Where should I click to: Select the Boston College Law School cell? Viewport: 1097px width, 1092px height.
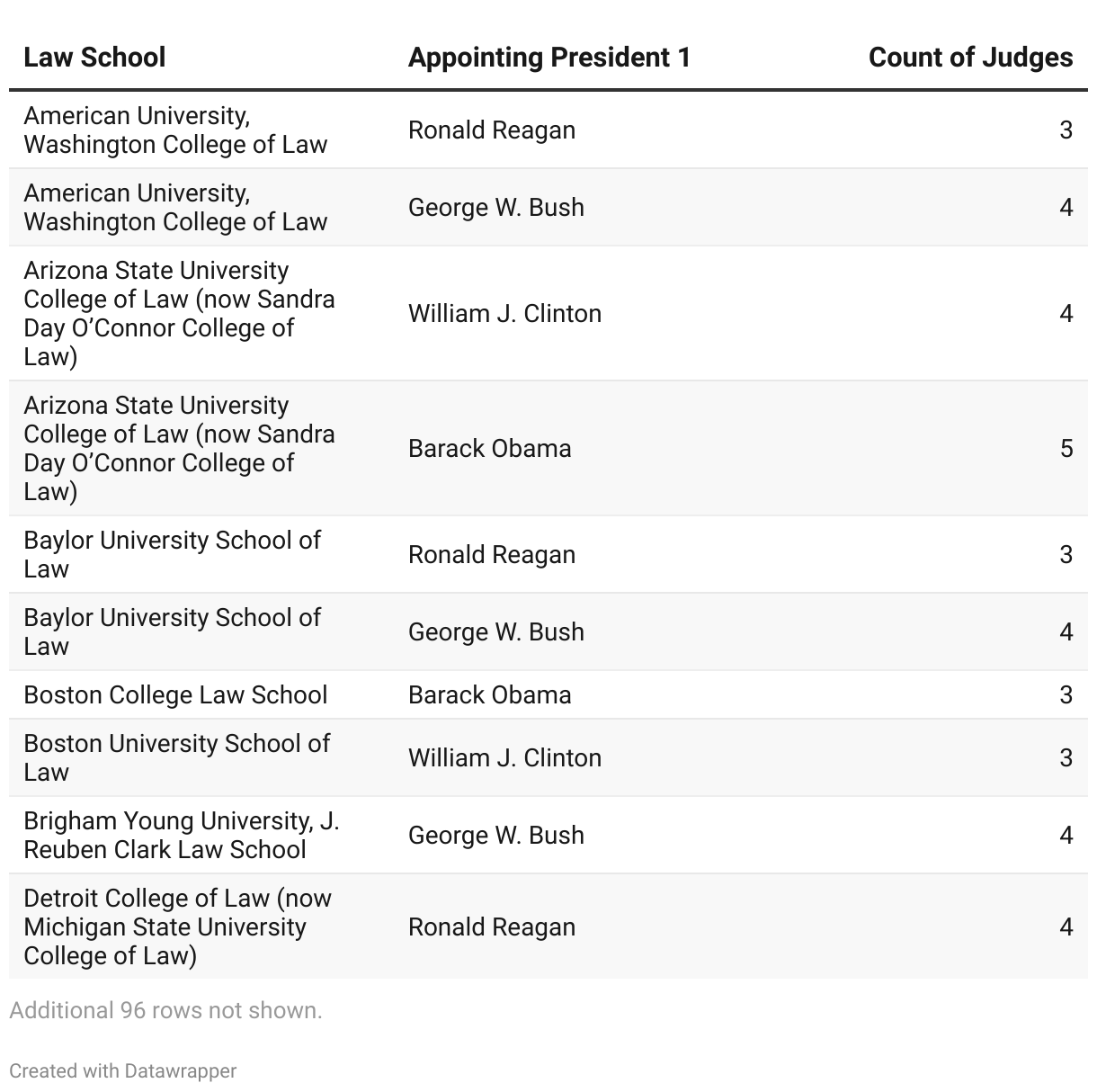pos(175,695)
